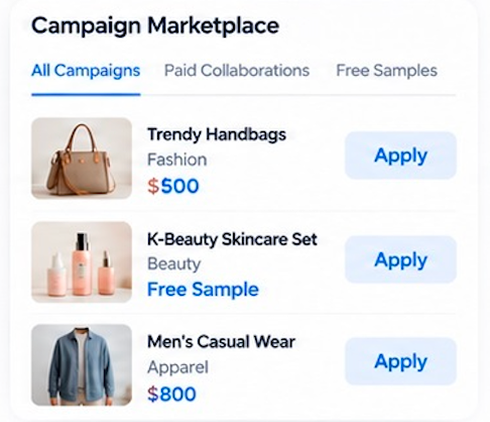Click the Fashion category label
Image resolution: width=490 pixels, height=422 pixels.
click(177, 160)
